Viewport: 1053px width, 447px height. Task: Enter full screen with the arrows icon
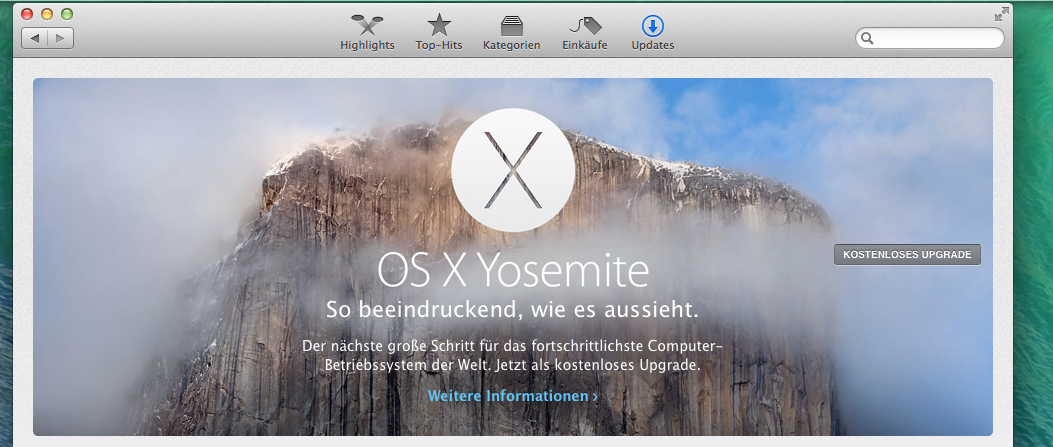tap(1001, 14)
